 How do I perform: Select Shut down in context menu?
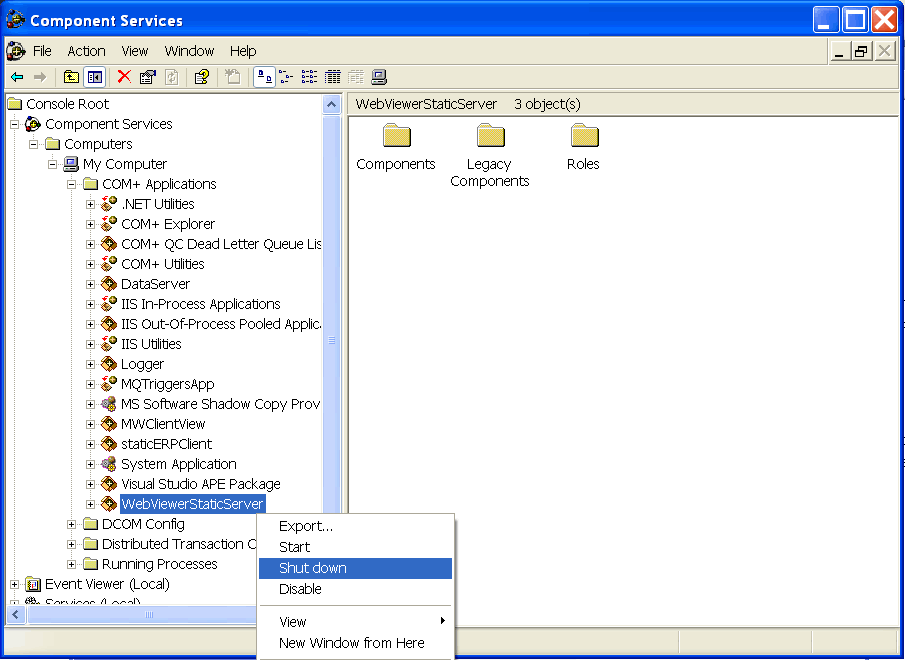click(356, 568)
